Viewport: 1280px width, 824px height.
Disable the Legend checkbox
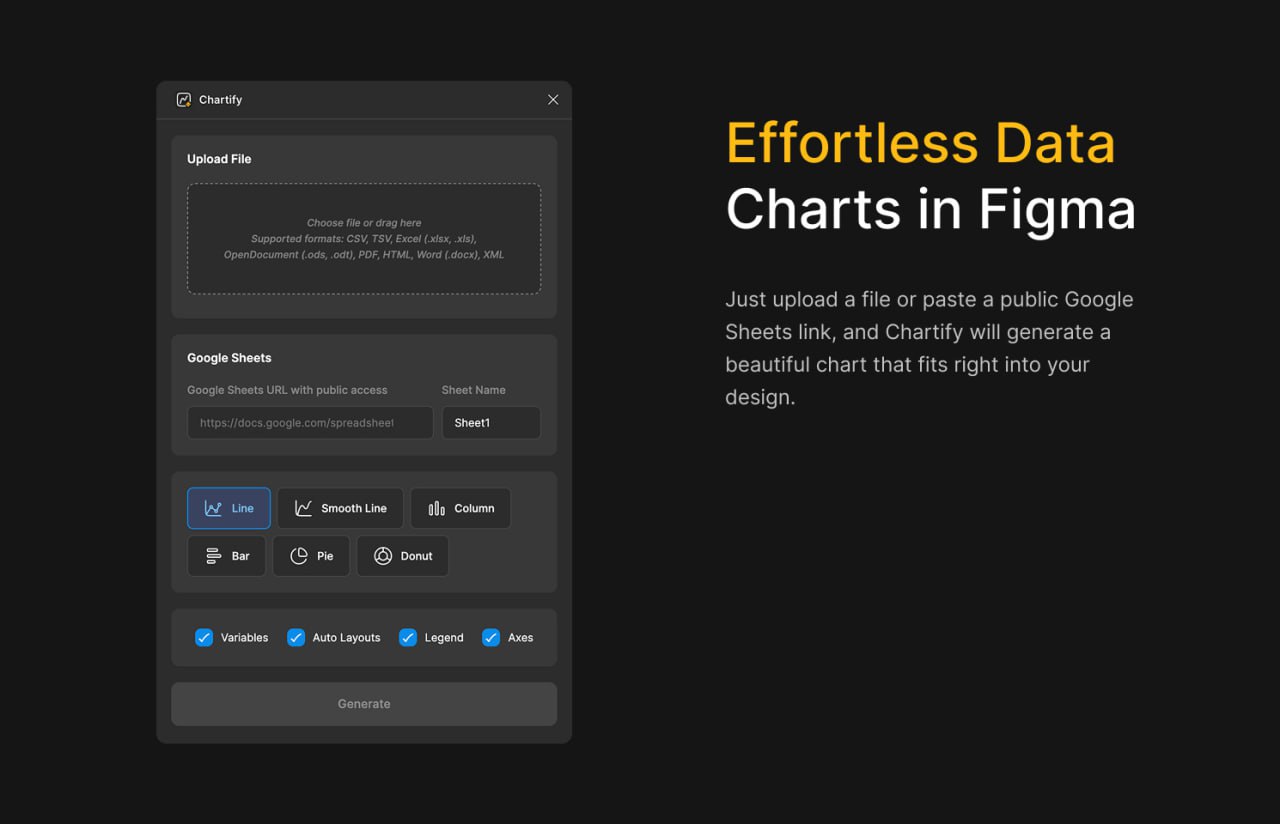pos(408,638)
